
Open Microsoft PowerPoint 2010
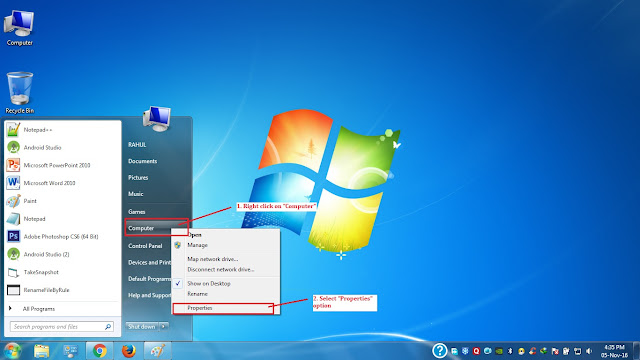click(x=62, y=165)
